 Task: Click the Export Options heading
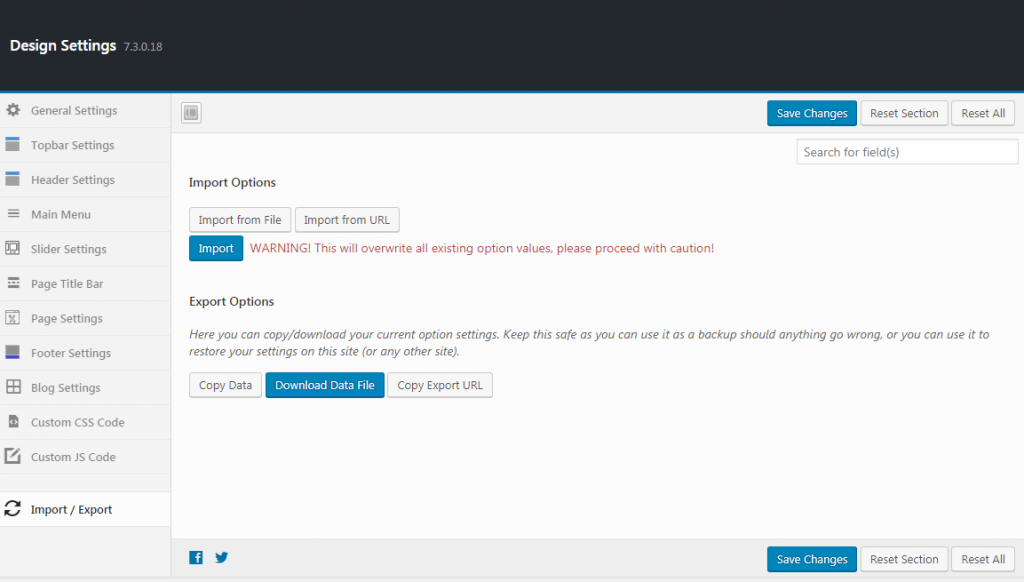232,301
